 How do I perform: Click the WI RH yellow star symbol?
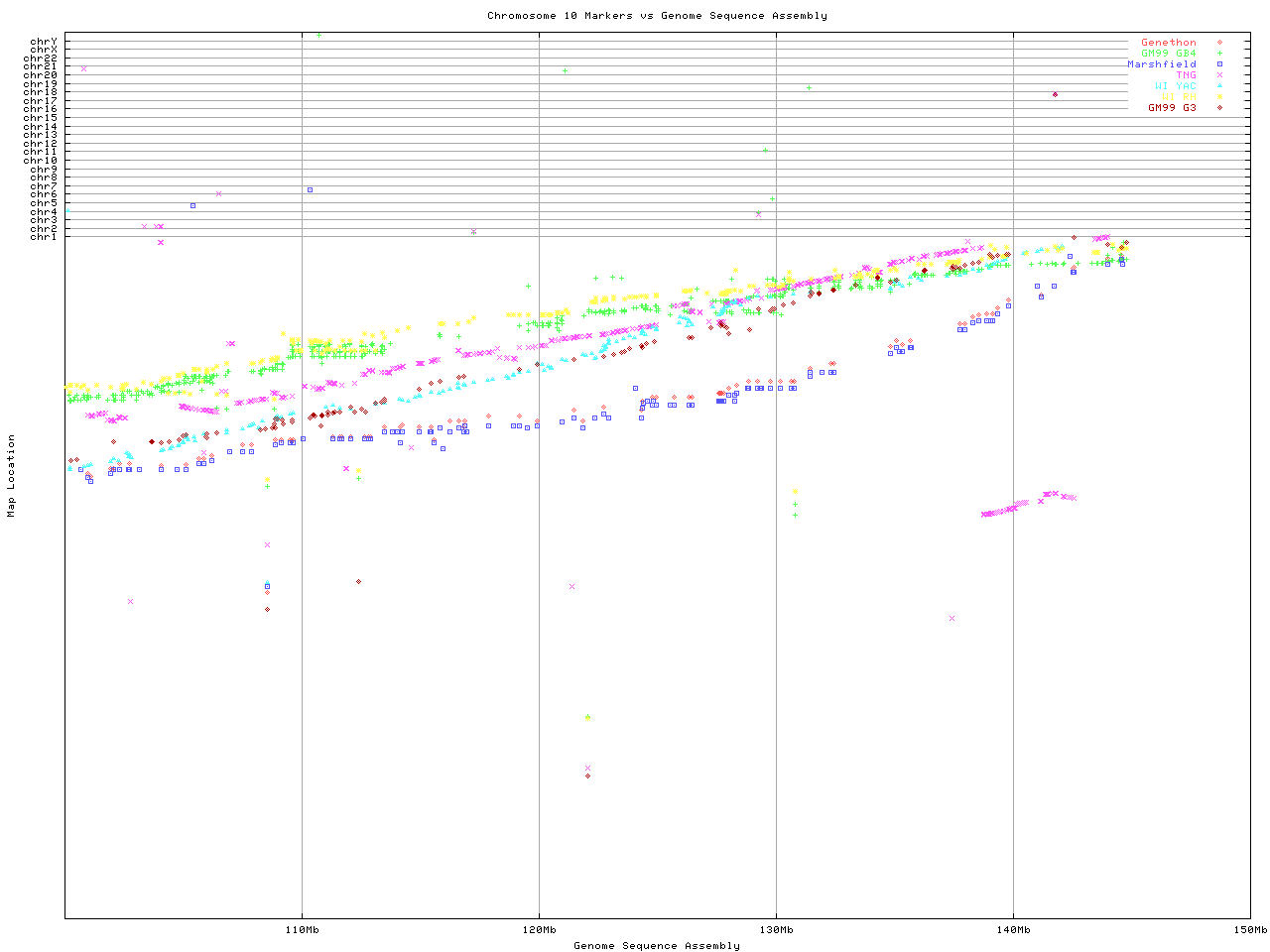[x=1219, y=97]
